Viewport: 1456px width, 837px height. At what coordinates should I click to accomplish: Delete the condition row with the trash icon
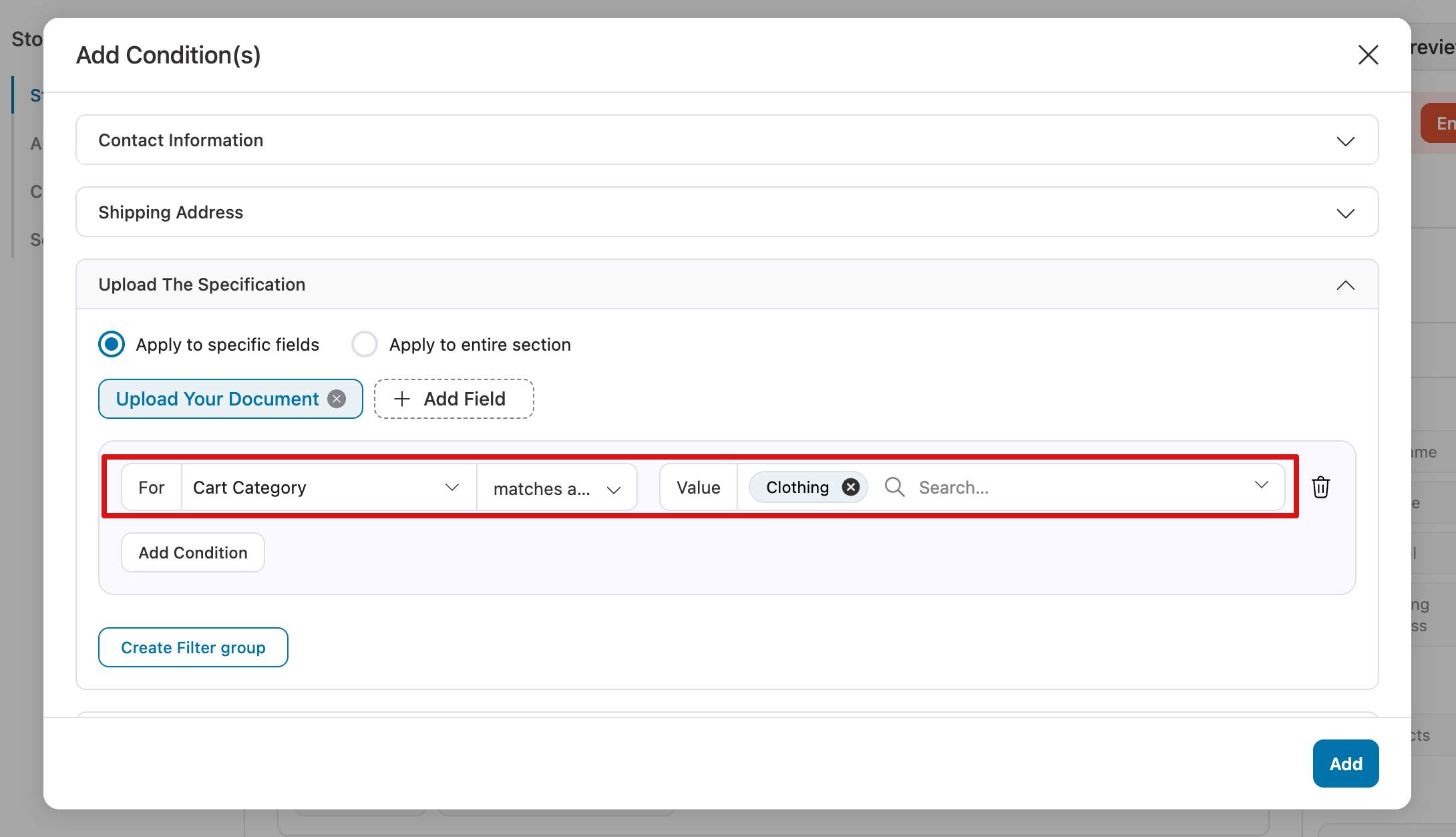point(1320,487)
